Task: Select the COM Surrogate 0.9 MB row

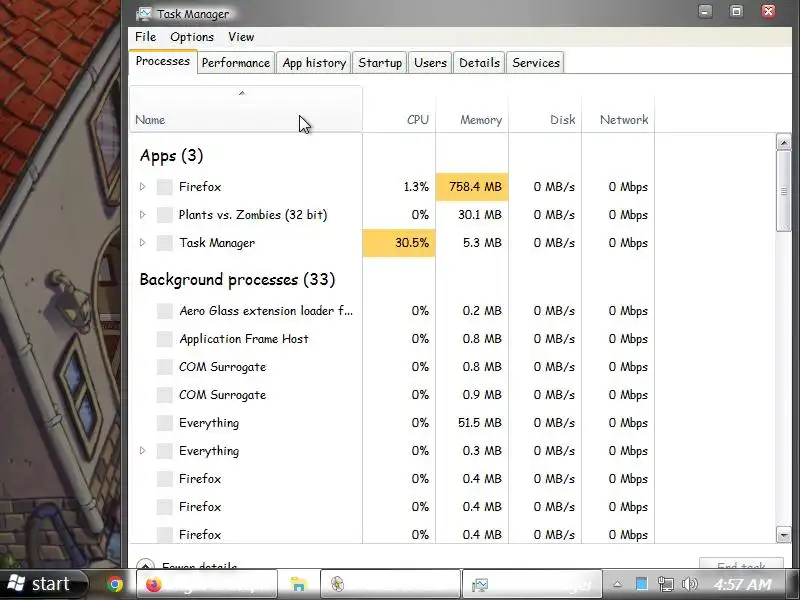Action: 392,395
